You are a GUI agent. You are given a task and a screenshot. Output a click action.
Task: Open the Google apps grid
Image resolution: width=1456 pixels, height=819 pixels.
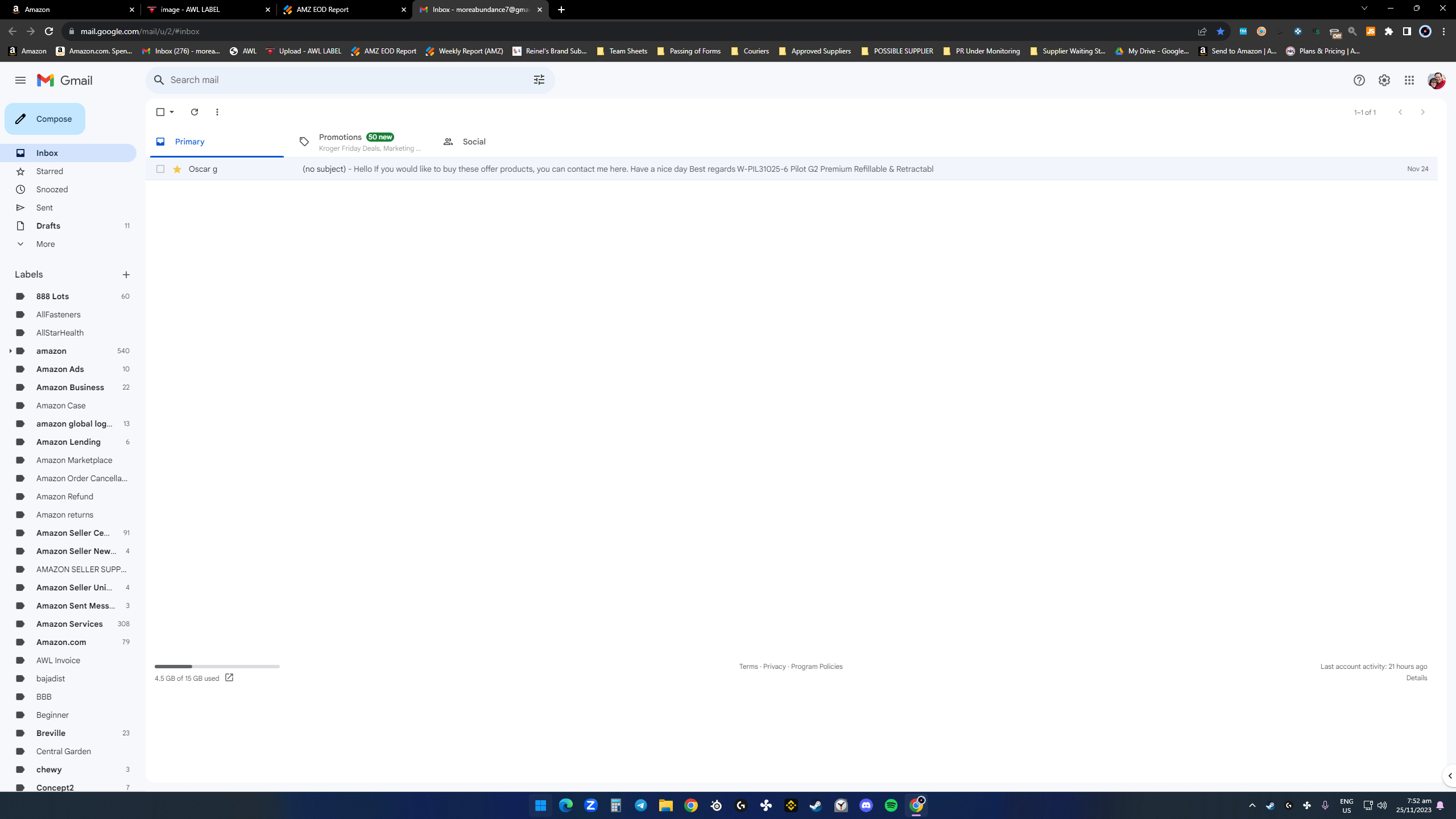pos(1409,80)
